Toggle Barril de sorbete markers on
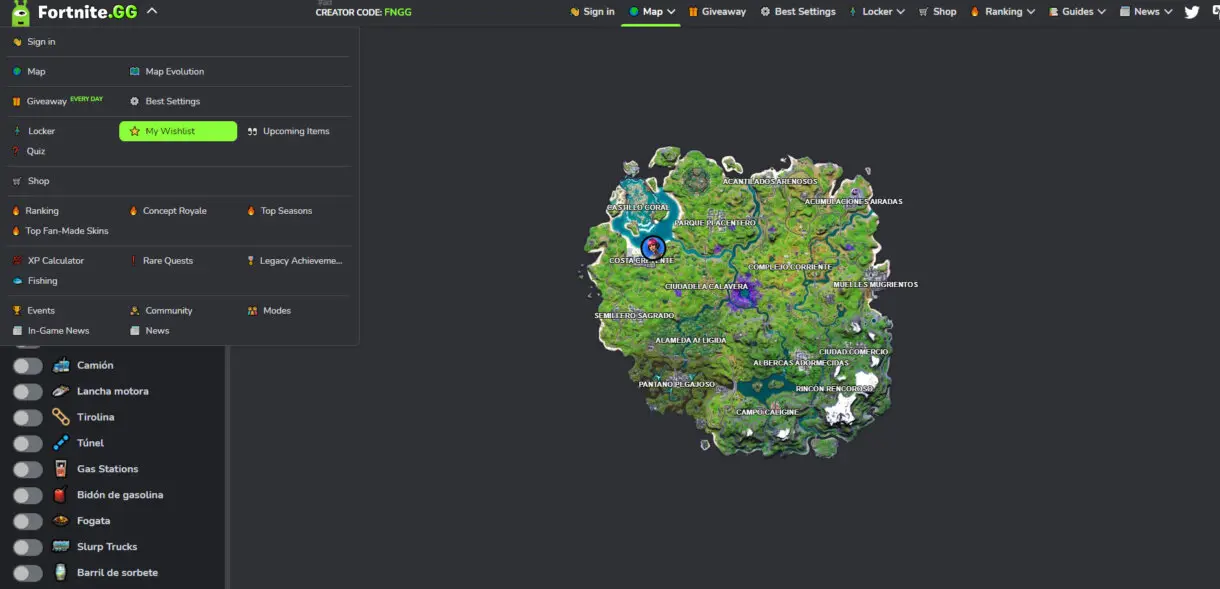 coord(28,574)
